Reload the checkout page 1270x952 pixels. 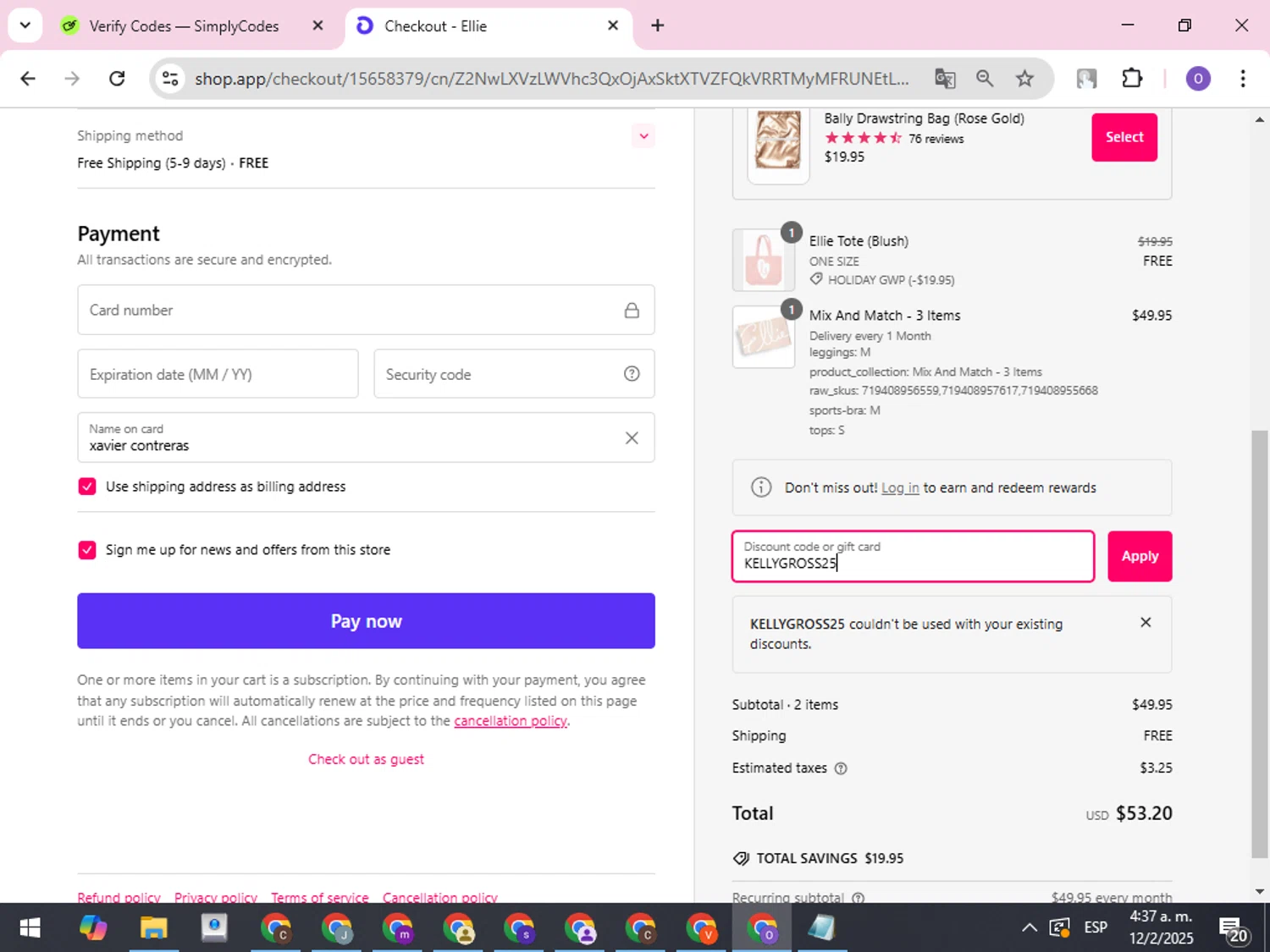pyautogui.click(x=117, y=79)
